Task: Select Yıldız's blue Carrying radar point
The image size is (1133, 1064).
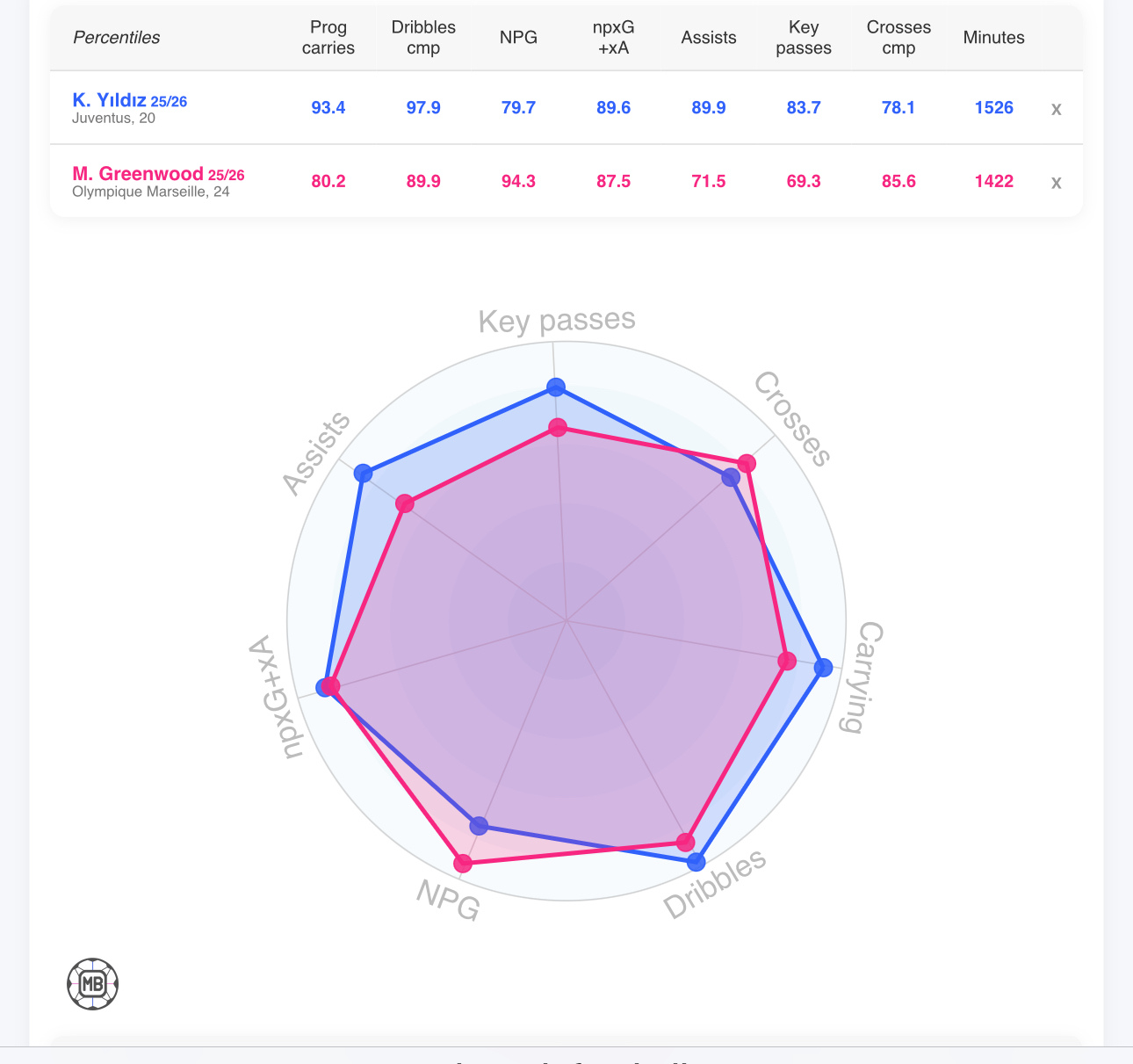Action: (823, 668)
